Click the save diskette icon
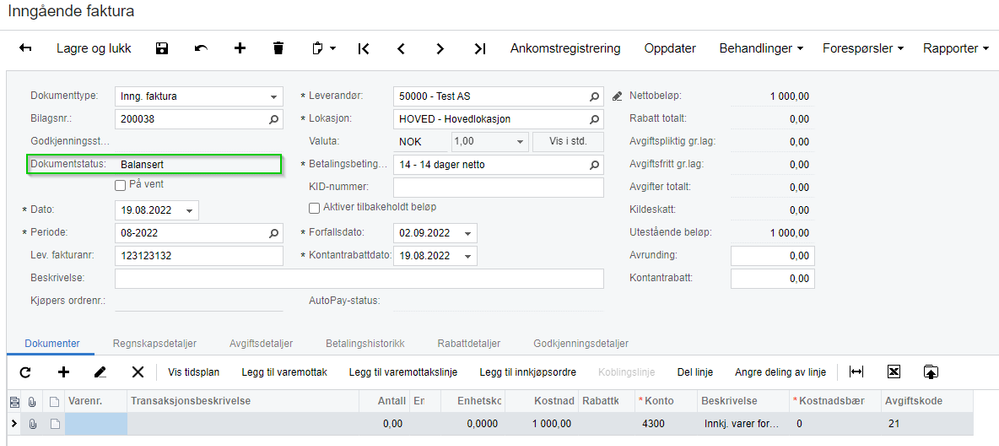 162,48
